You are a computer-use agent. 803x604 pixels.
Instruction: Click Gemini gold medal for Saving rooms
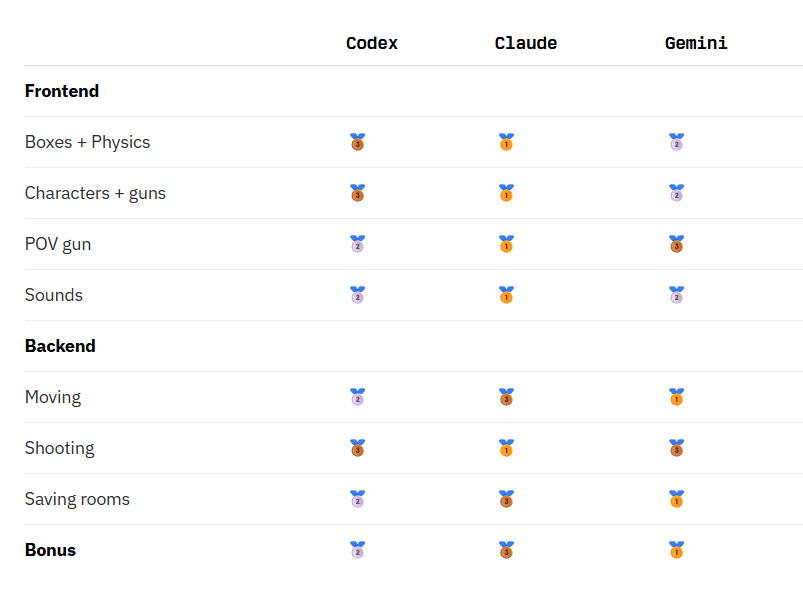coord(676,499)
